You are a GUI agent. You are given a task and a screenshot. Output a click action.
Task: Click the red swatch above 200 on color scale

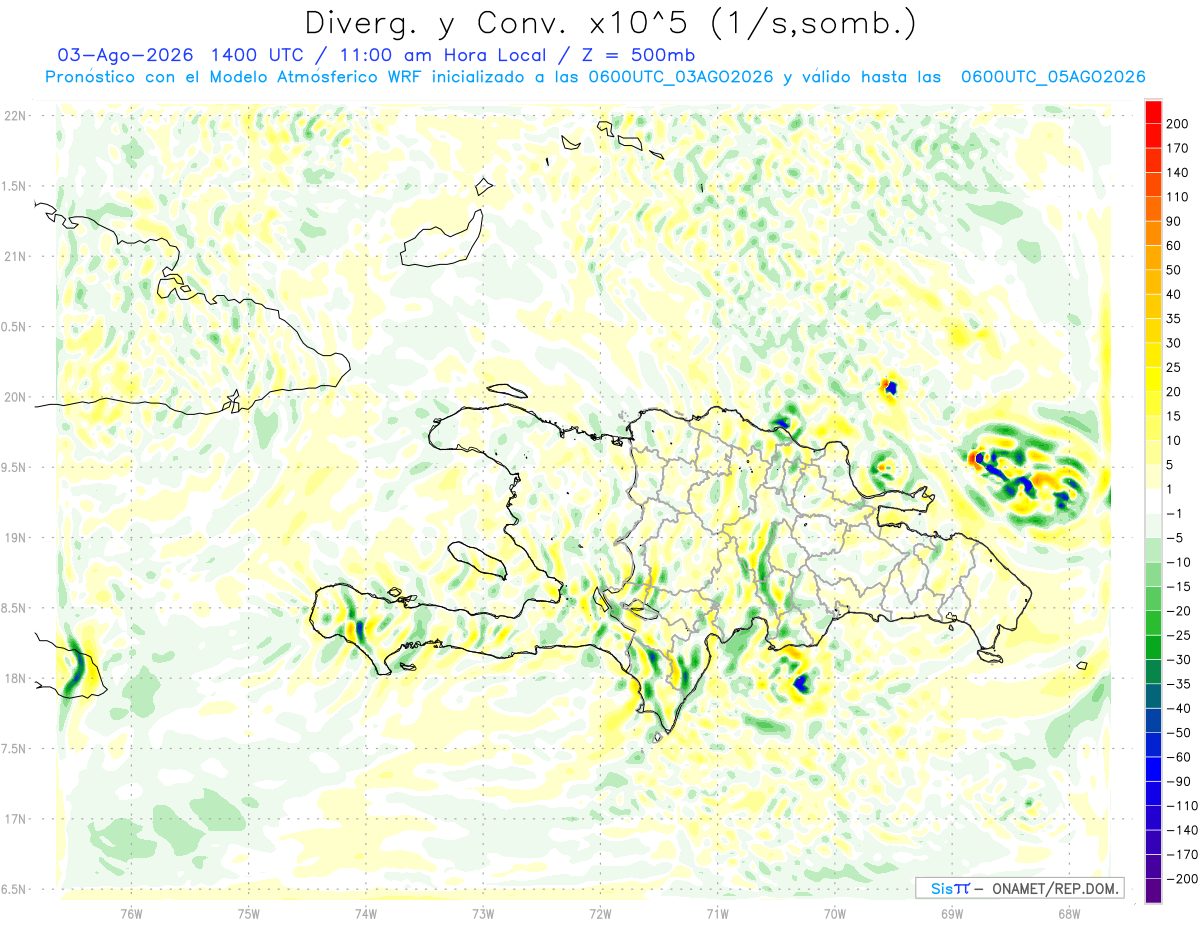coord(1153,112)
